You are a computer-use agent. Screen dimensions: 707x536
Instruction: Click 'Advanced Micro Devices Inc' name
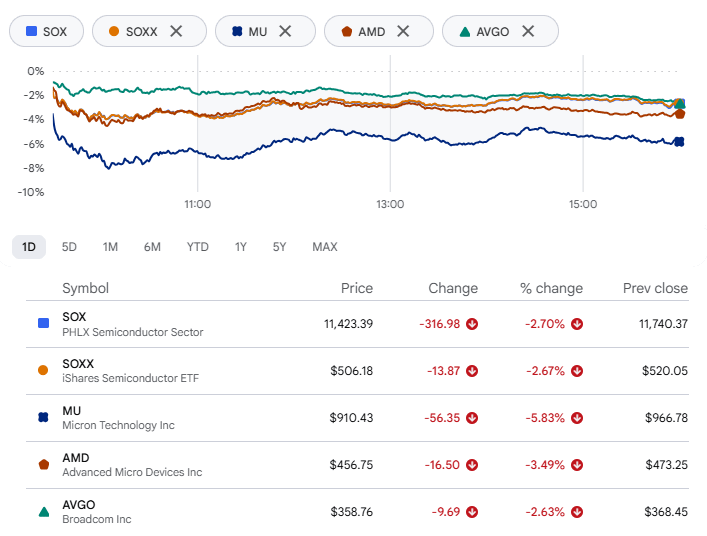(132, 472)
